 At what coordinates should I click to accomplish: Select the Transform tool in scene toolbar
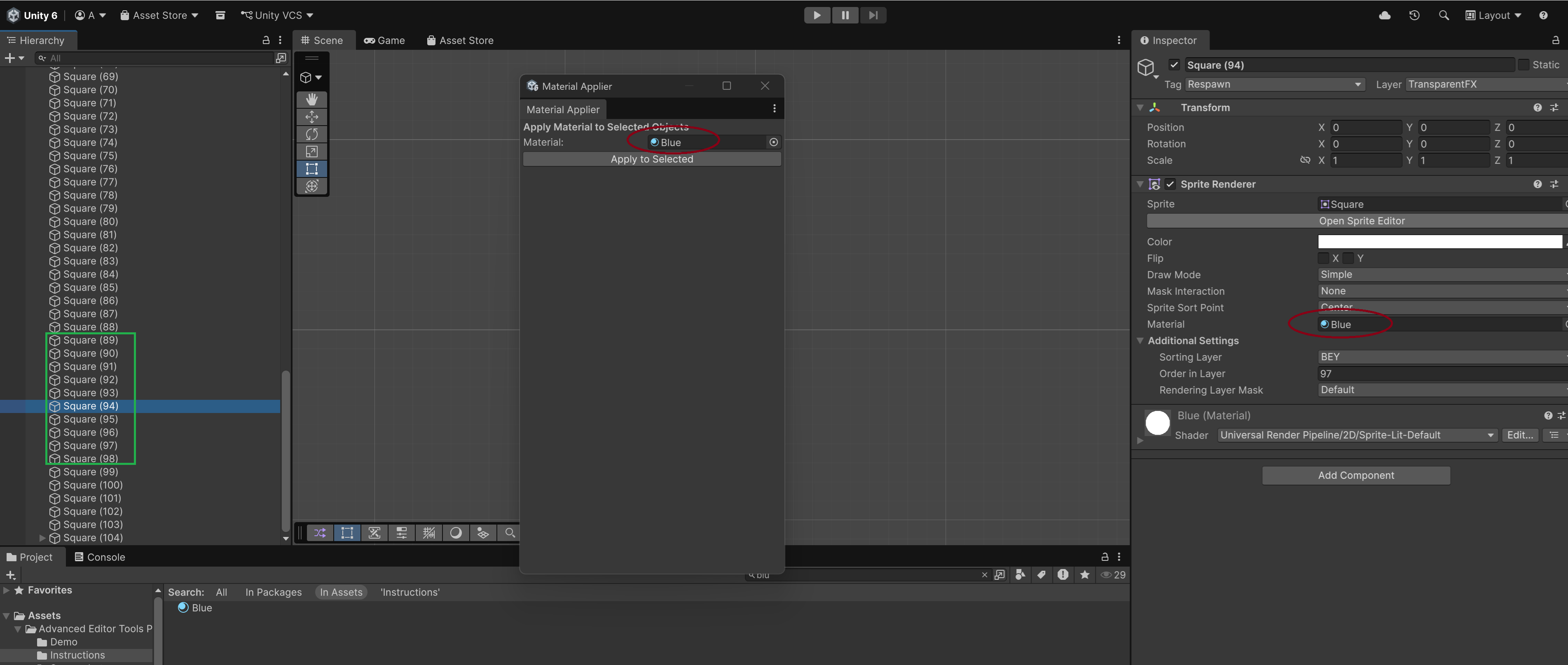click(x=311, y=186)
